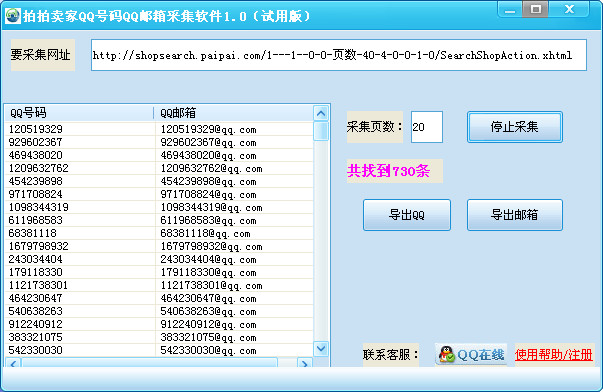603x392 pixels.
Task: Select the row with QQ 1098344319
Action: pyautogui.click(x=159, y=207)
